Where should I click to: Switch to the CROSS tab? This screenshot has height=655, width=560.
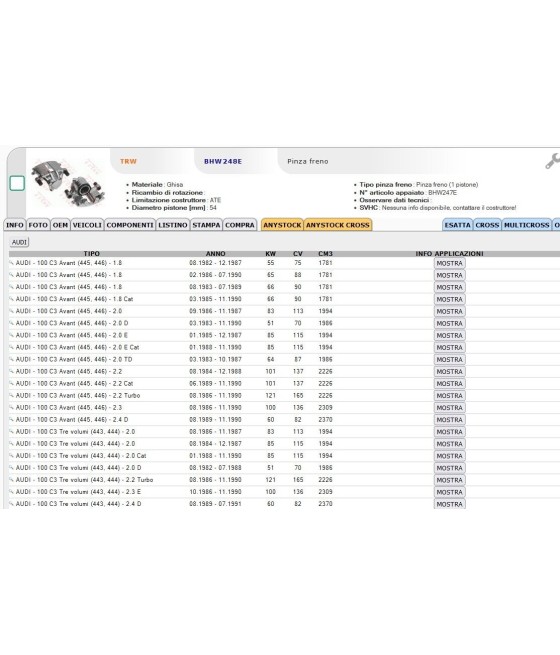tap(487, 225)
